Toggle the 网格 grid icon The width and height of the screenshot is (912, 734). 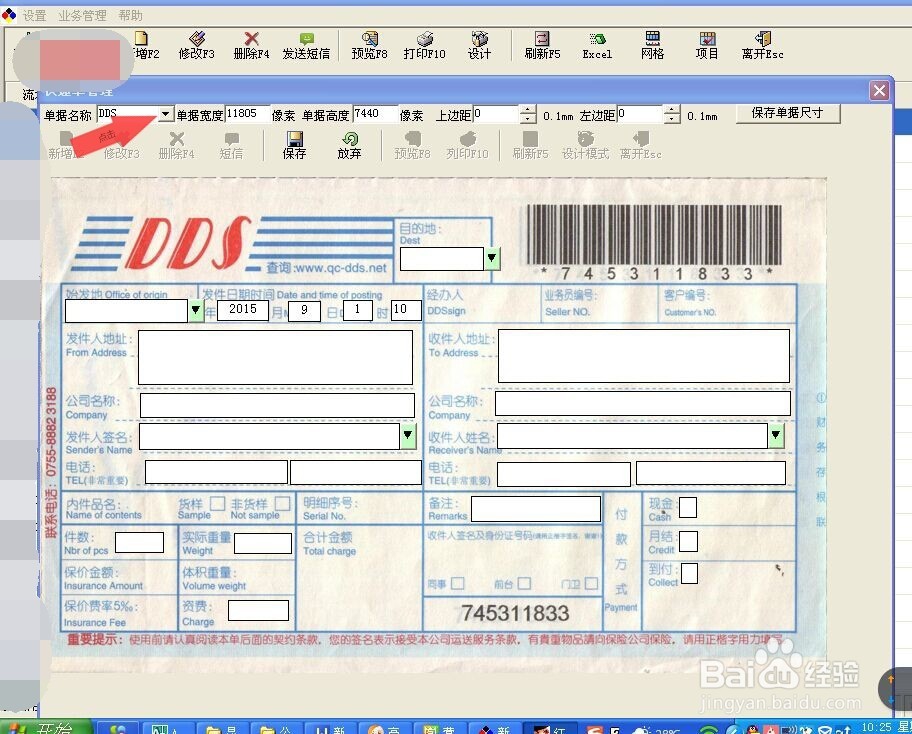pos(653,45)
